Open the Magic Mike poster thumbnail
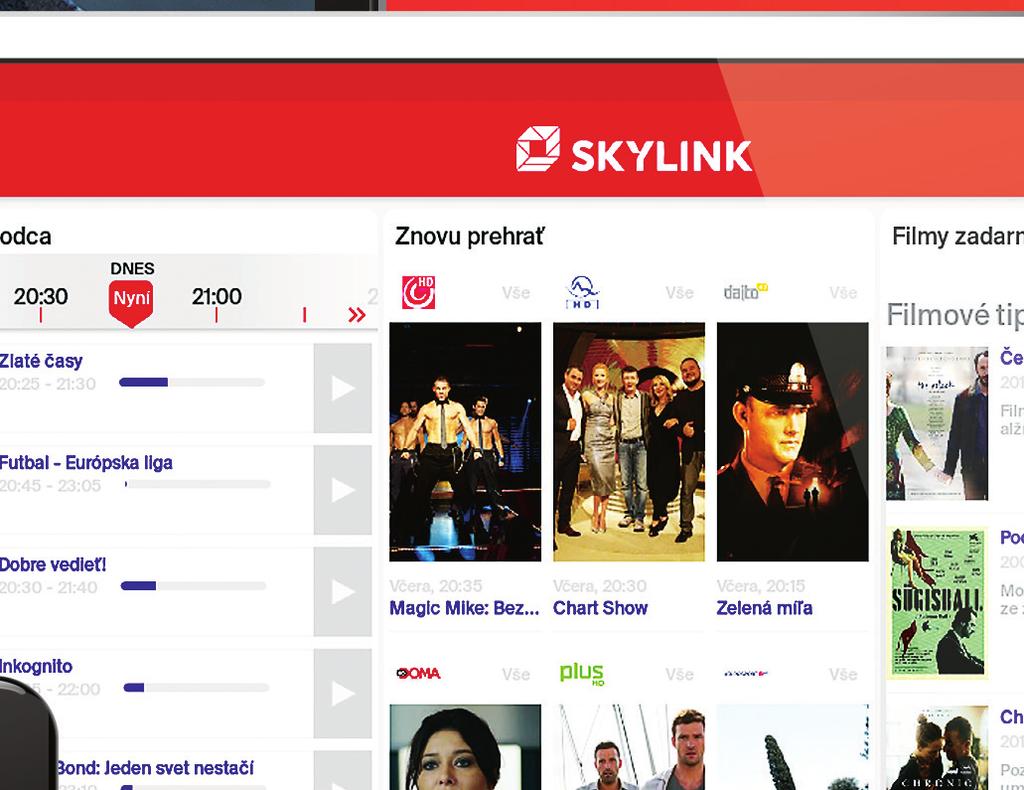Image resolution: width=1024 pixels, height=790 pixels. (465, 442)
